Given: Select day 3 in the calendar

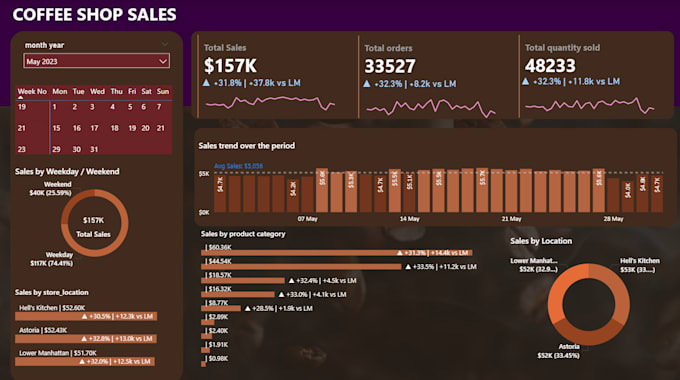Looking at the screenshot, I should (x=92, y=107).
